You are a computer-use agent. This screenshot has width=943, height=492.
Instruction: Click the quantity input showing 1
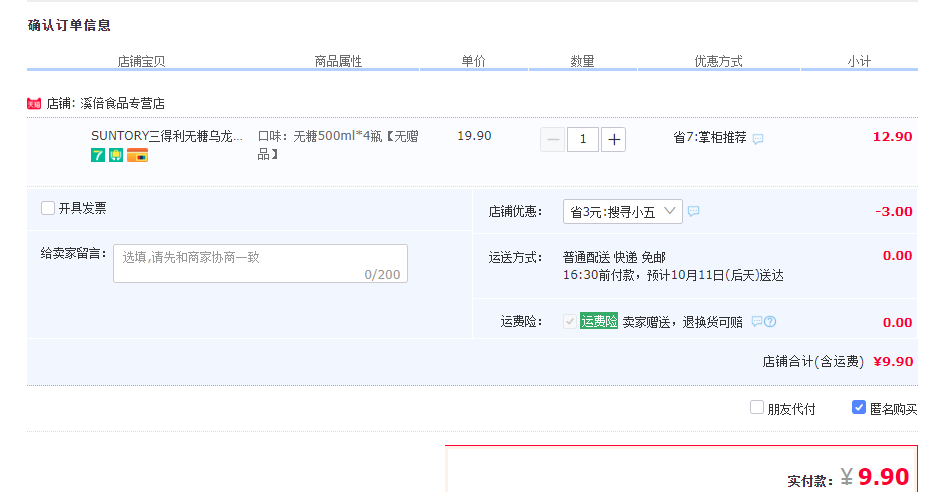coord(583,140)
